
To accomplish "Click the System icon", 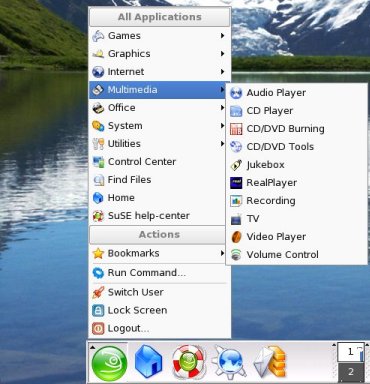I will click(98, 126).
